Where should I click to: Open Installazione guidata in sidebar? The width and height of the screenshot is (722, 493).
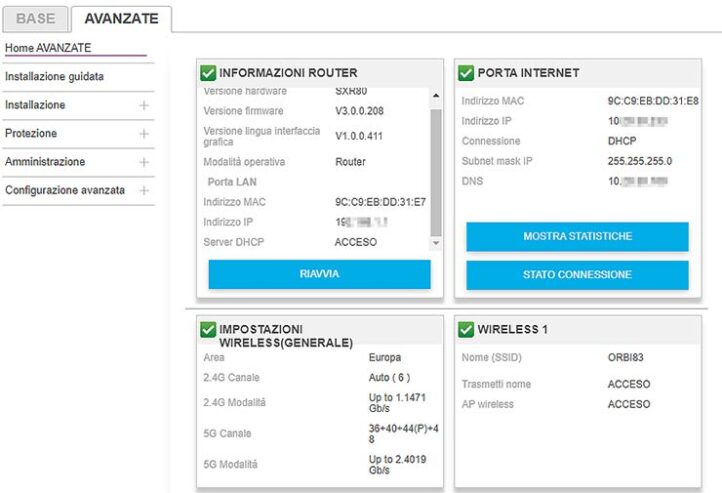pyautogui.click(x=54, y=76)
